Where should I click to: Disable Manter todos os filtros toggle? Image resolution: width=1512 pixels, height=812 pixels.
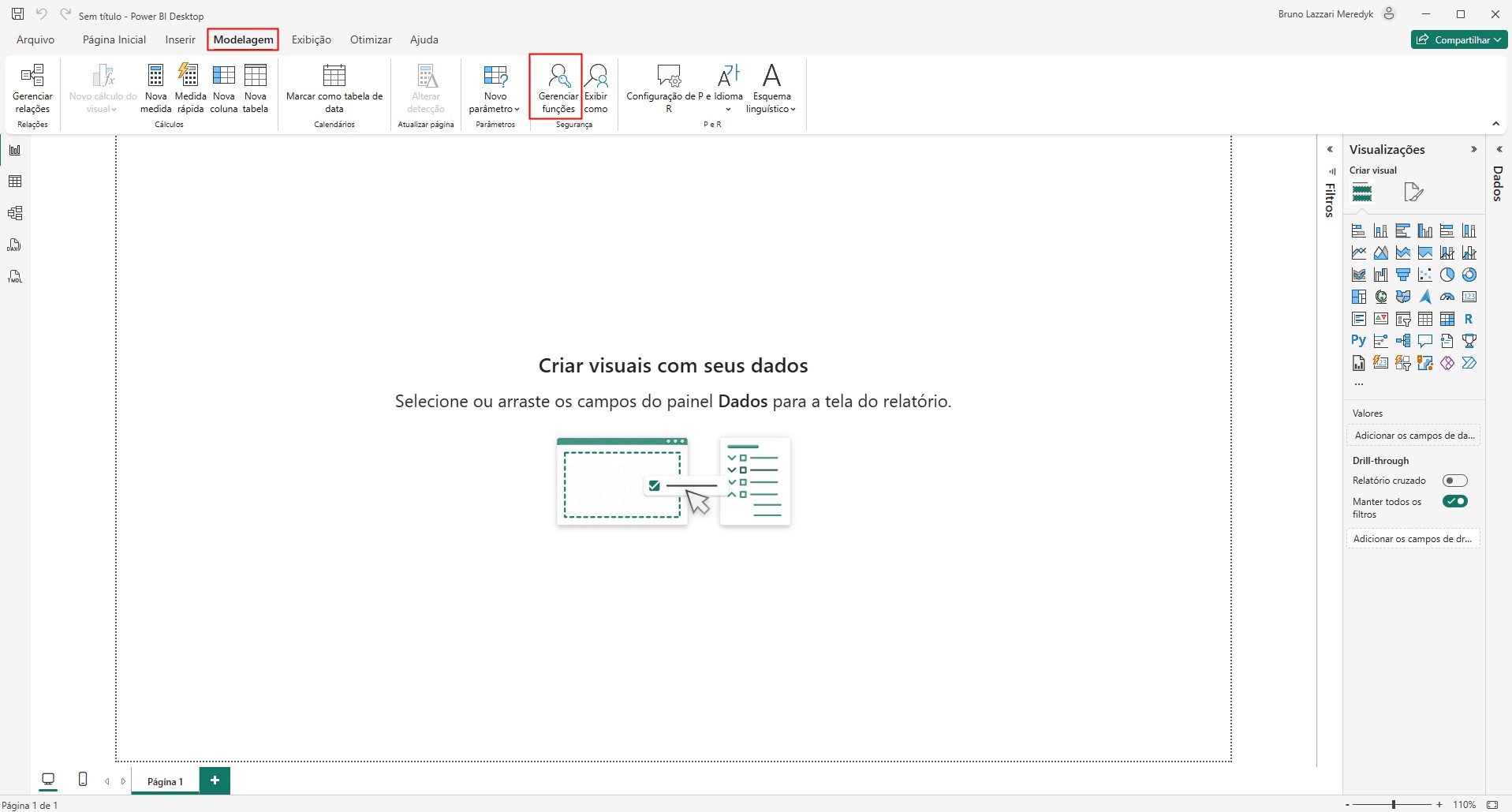tap(1454, 502)
